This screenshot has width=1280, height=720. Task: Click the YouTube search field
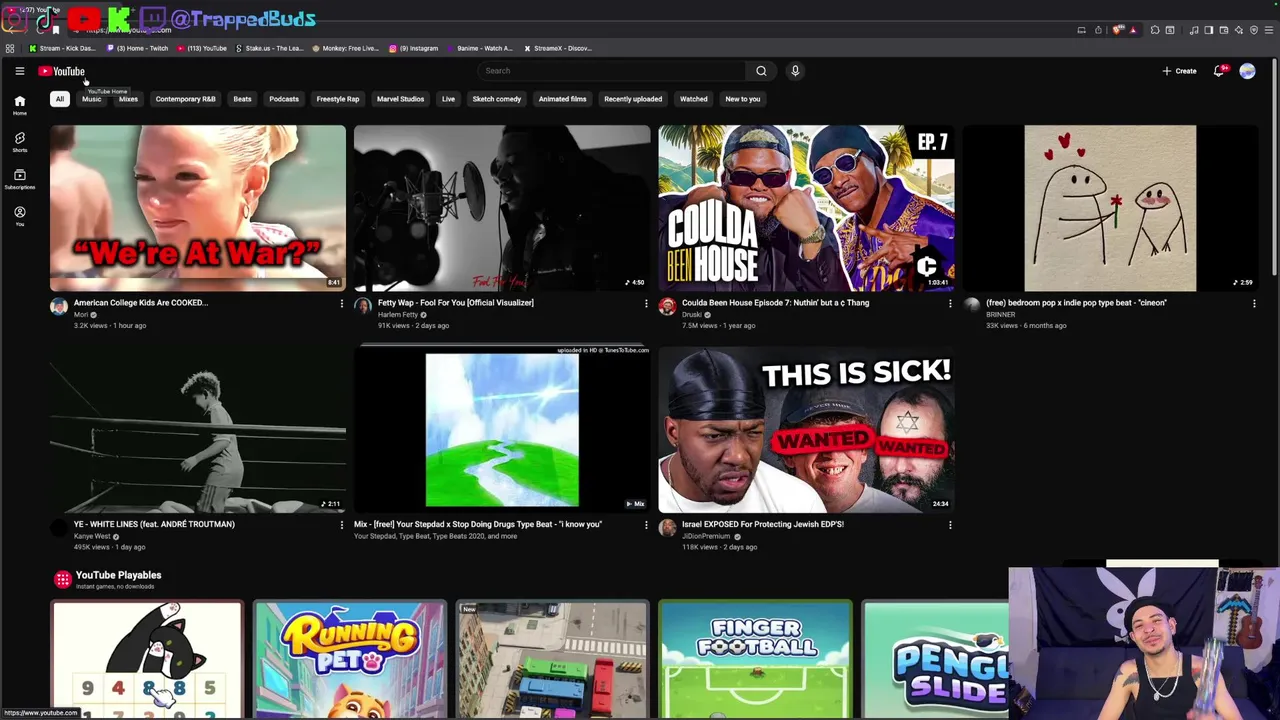tap(612, 71)
